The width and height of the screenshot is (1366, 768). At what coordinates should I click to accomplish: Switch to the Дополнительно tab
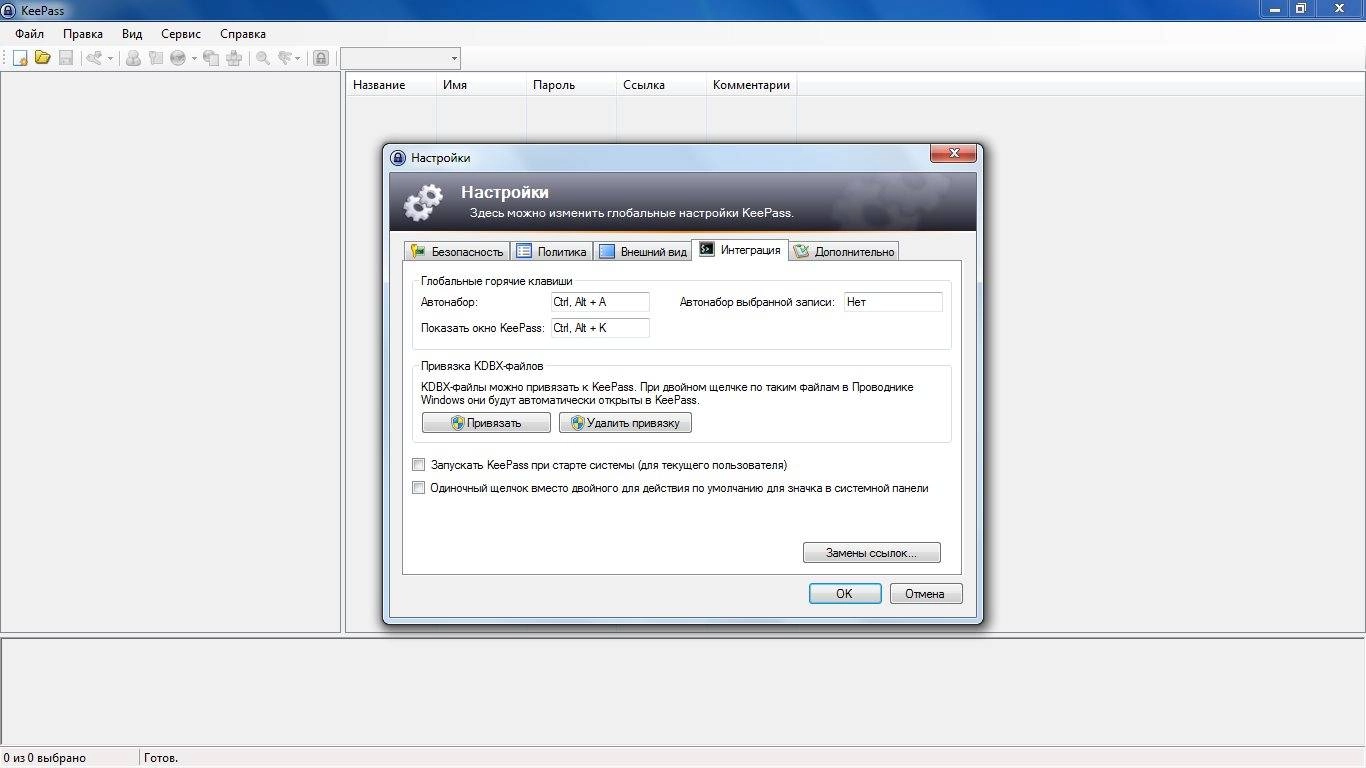(844, 251)
